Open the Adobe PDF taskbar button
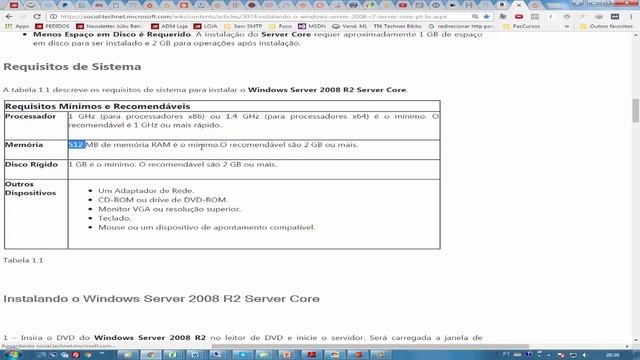Viewport: 640px width, 360px height. click(312, 355)
